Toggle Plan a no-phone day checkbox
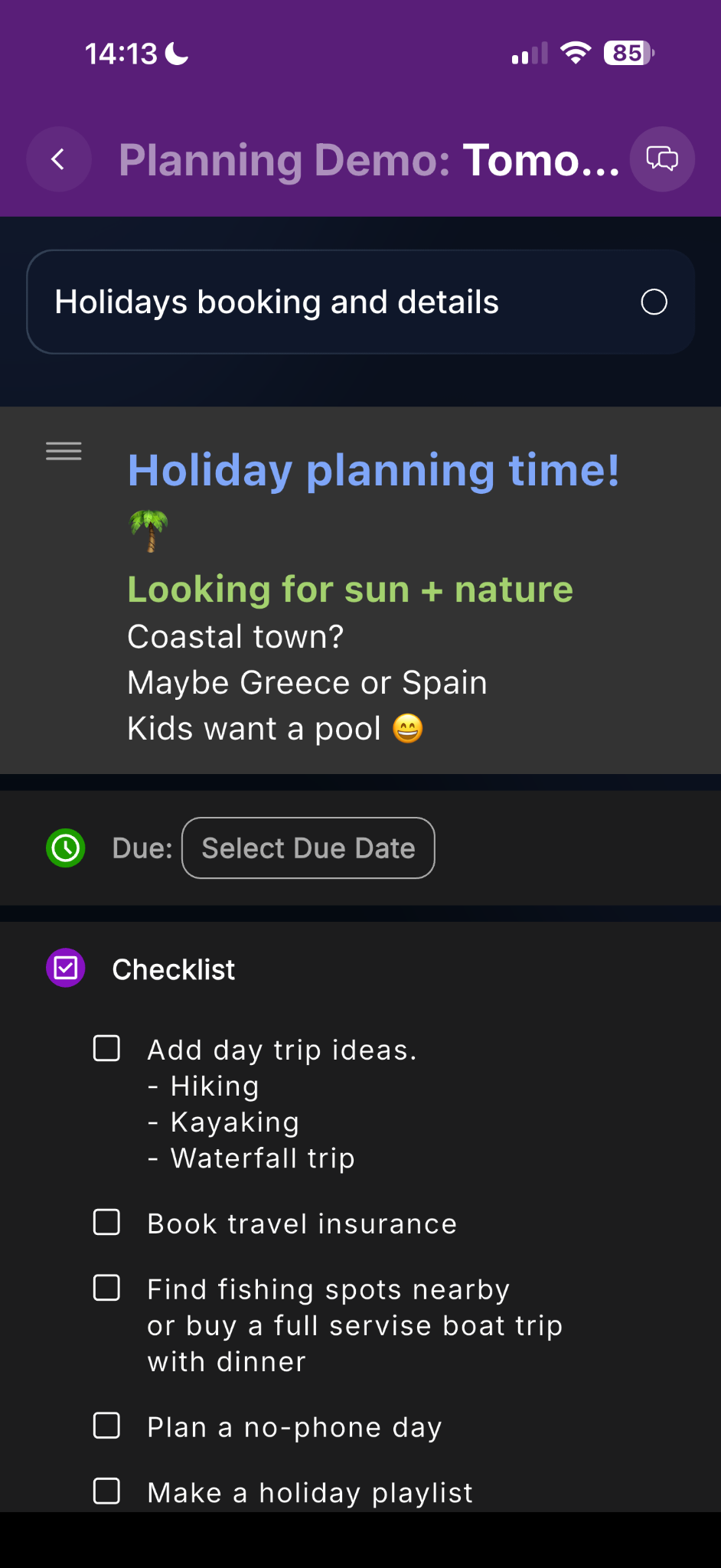721x1568 pixels. coord(106,1426)
